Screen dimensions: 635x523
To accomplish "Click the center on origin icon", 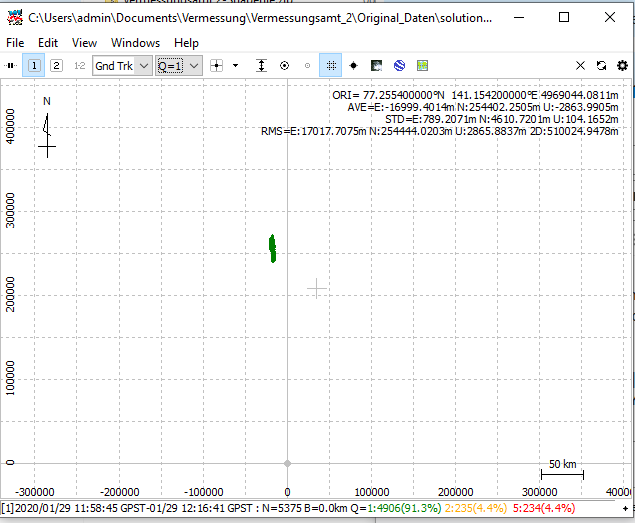I will tap(217, 66).
